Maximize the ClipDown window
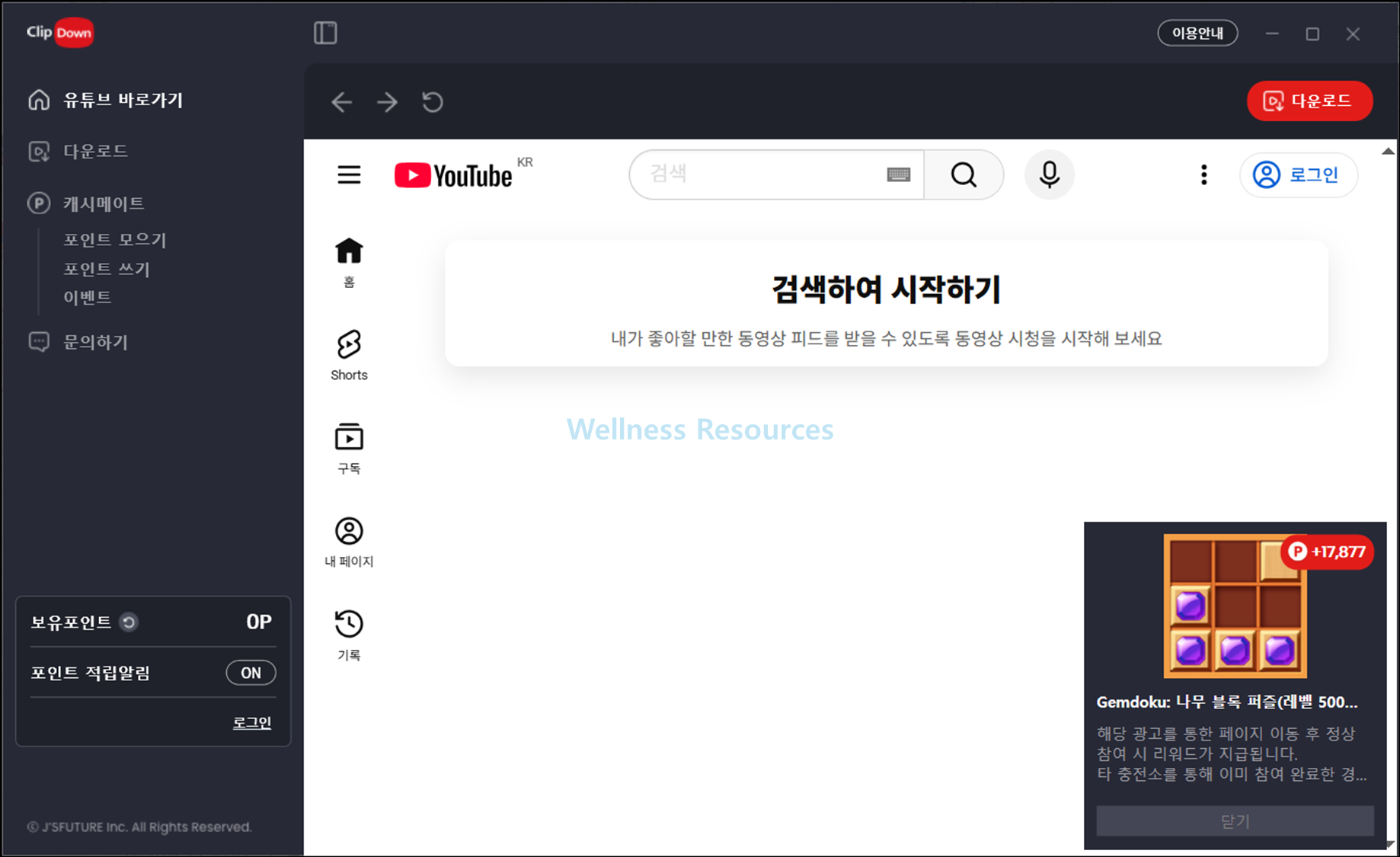This screenshot has width=1400, height=857. [1312, 34]
